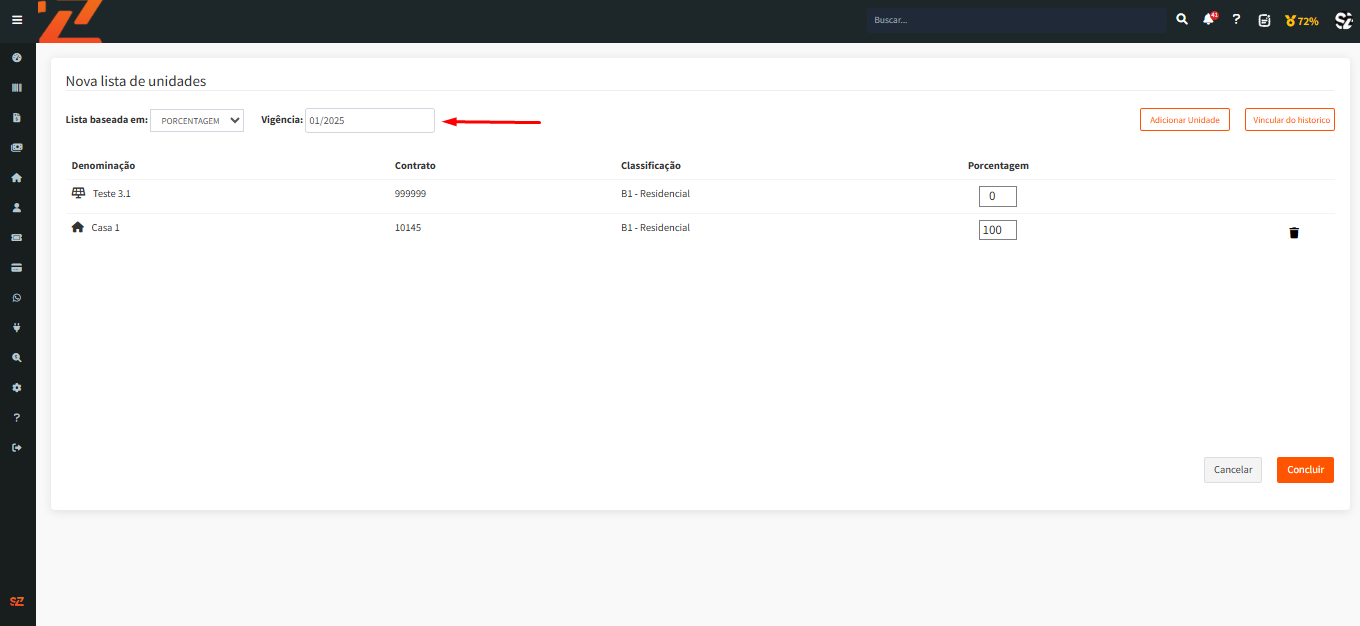Open the WhatsApp icon in the sidebar

click(x=16, y=298)
